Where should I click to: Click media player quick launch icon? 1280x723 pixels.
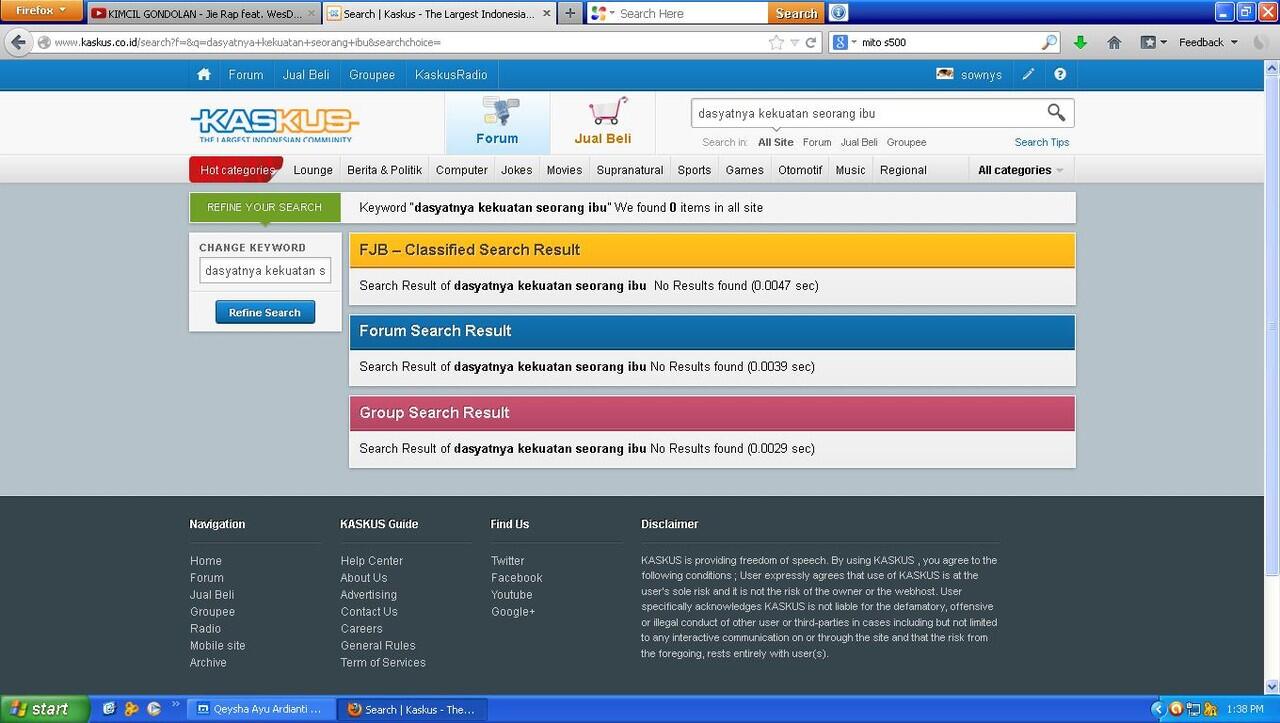[154, 709]
